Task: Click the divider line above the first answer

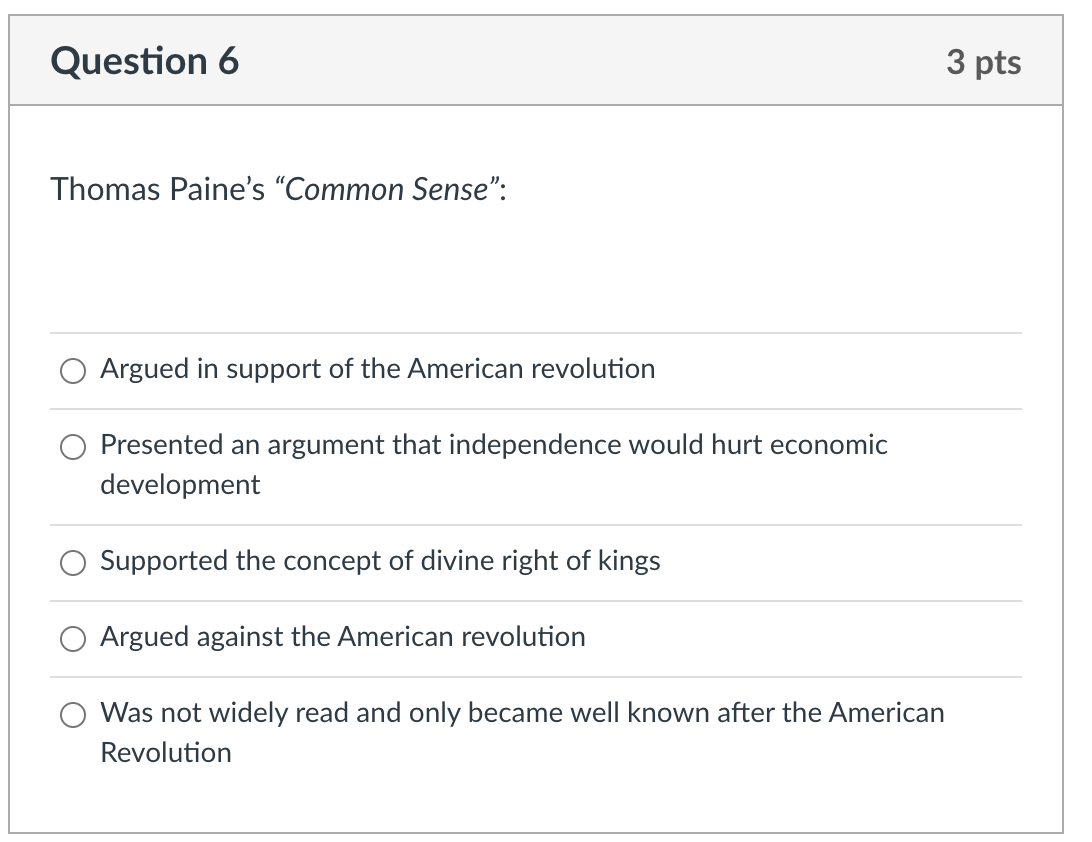Action: pos(536,333)
